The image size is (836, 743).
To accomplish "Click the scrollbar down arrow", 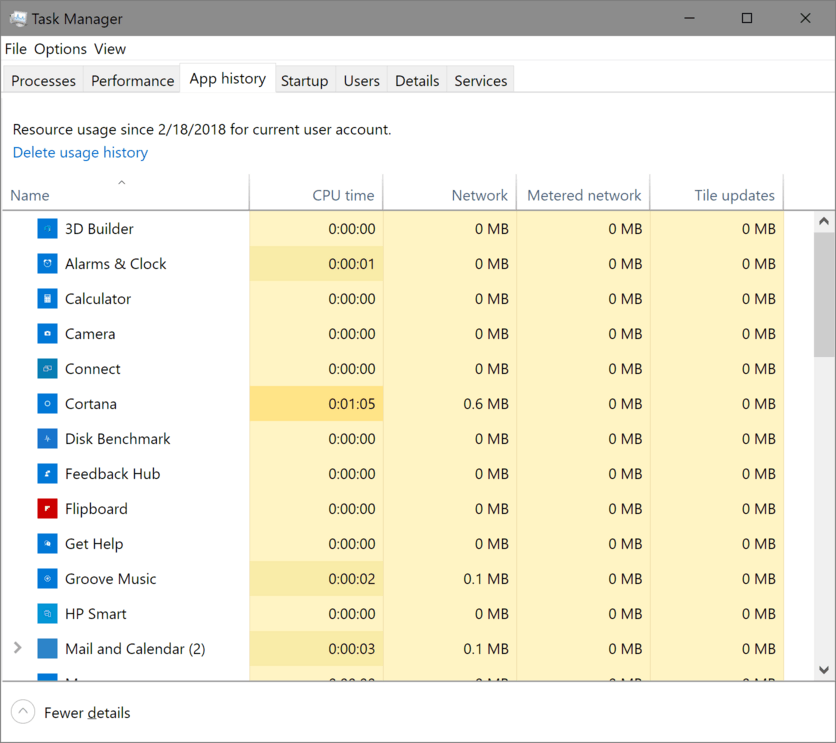I will 824,669.
